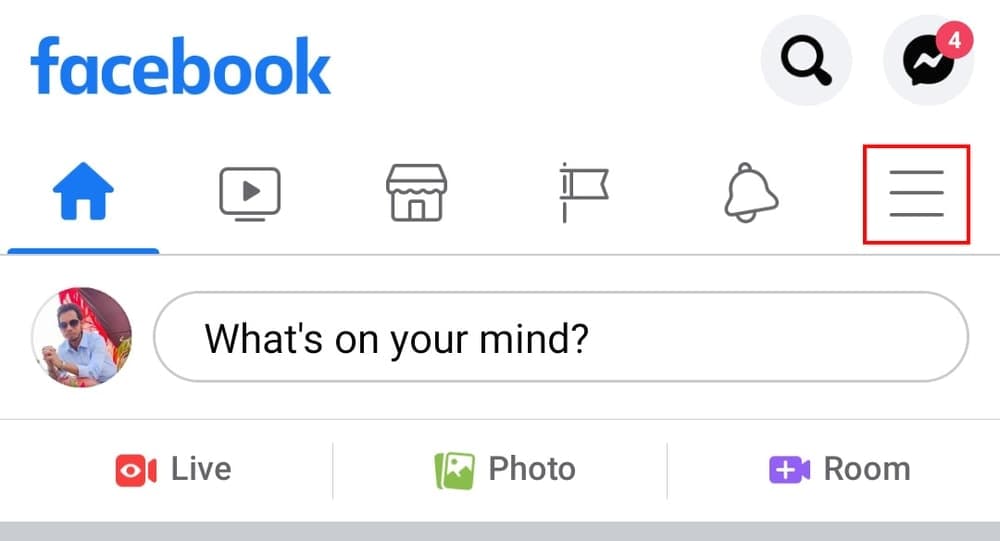Expand the hamburger menu

(916, 193)
